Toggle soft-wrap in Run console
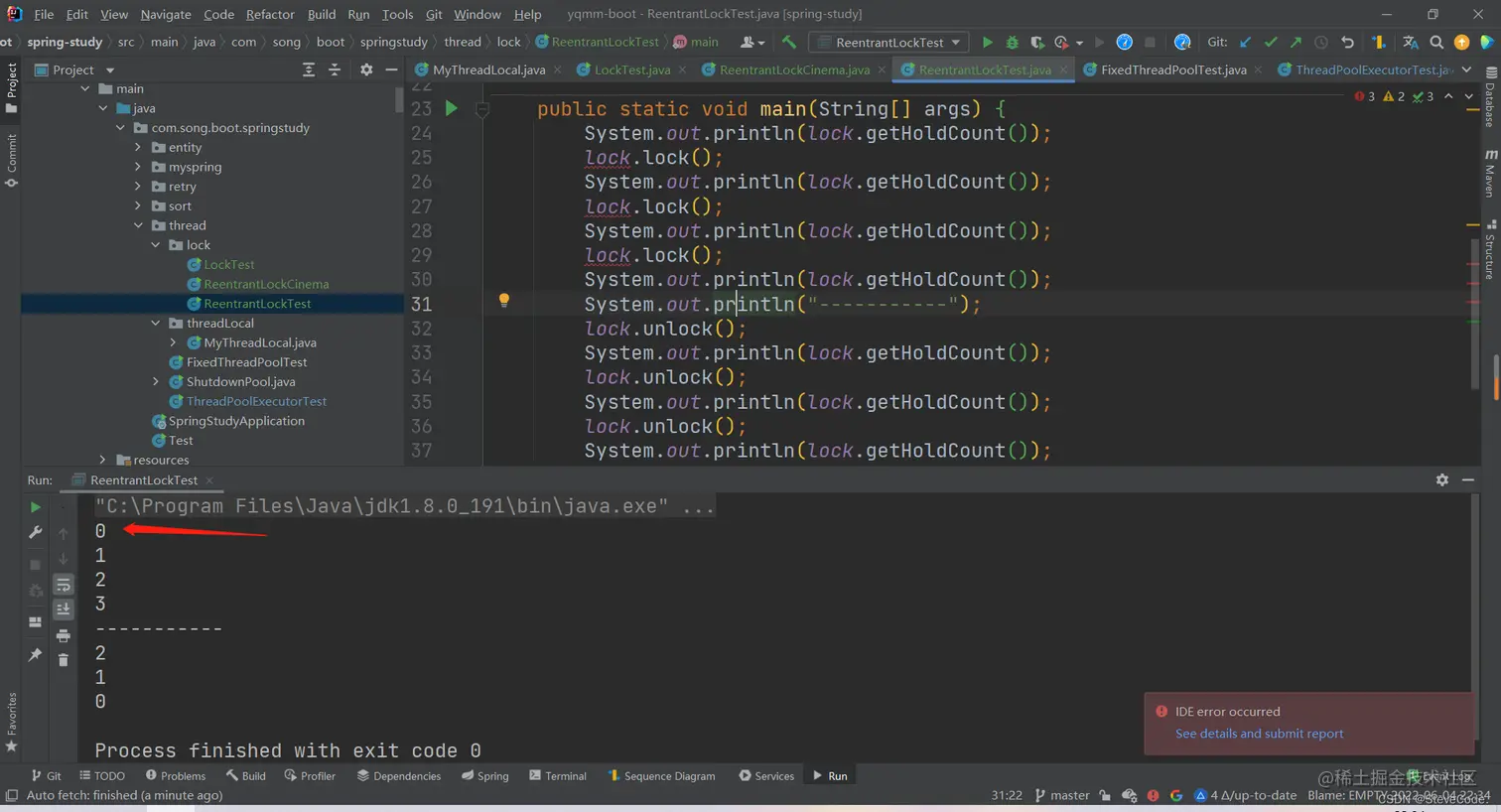This screenshot has height=812, width=1501. 63,584
